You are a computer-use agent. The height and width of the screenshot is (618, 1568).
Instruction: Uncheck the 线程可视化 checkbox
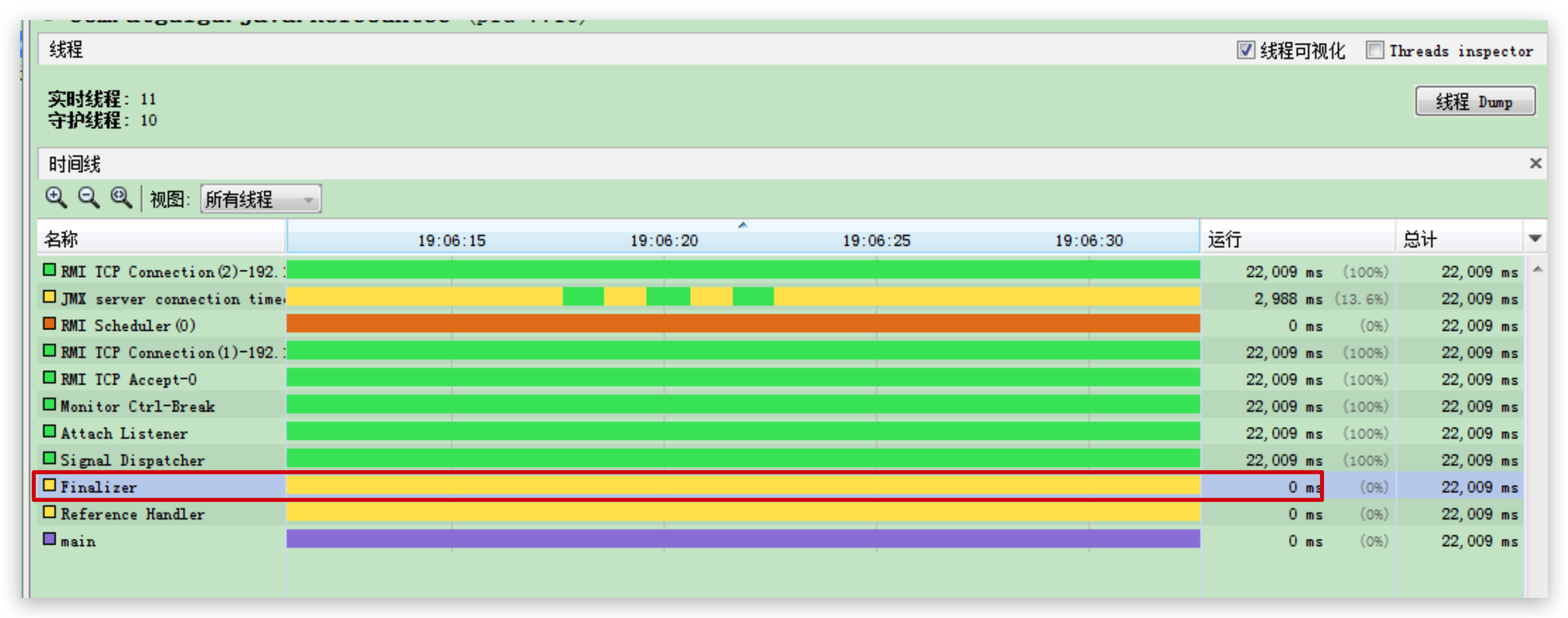[1246, 50]
